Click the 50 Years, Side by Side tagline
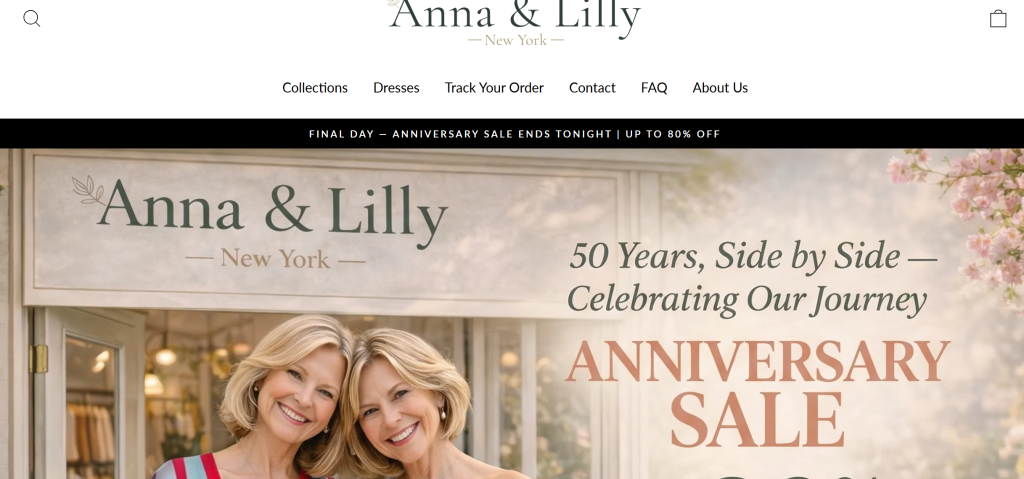Viewport: 1024px width, 479px height. tap(753, 256)
